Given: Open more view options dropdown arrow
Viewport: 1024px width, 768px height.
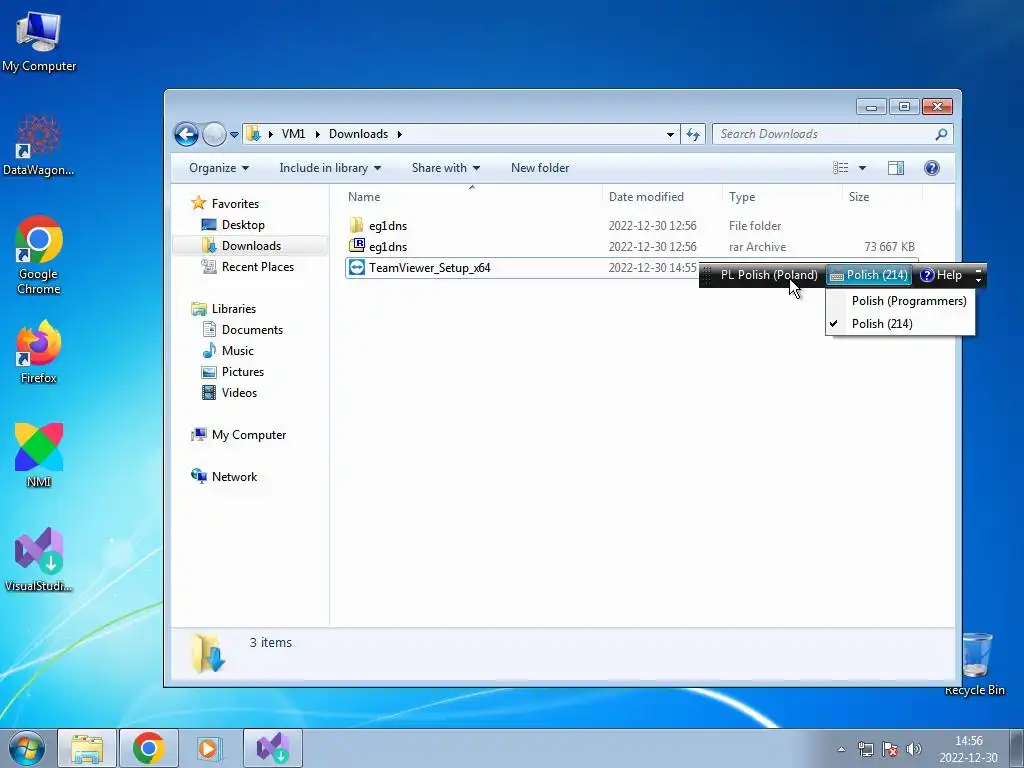Looking at the screenshot, I should 862,168.
